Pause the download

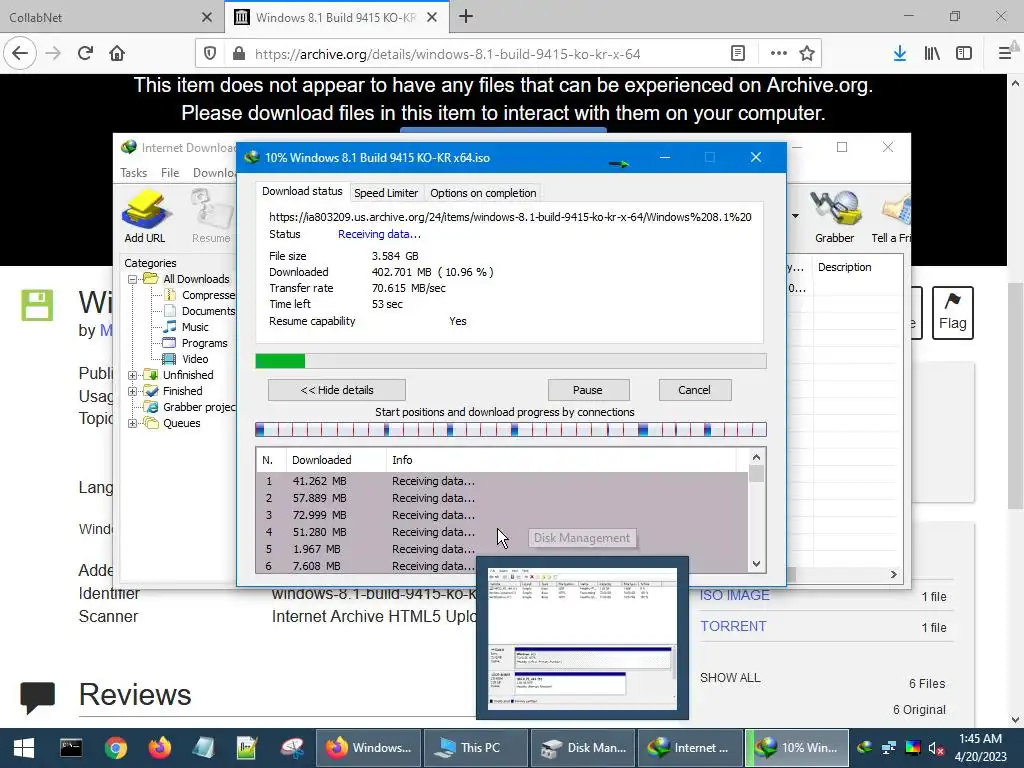click(588, 390)
